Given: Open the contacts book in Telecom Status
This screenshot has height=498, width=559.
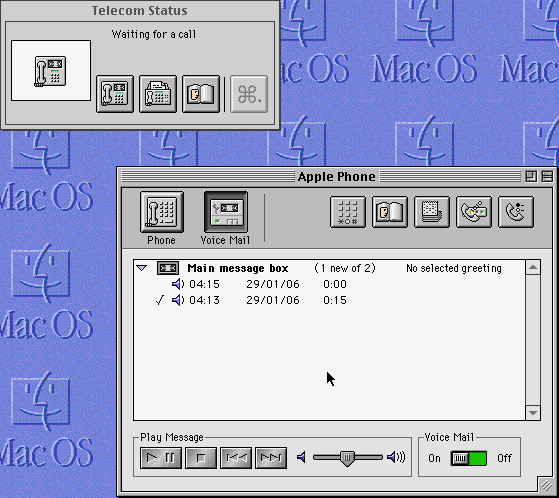Looking at the screenshot, I should click(x=201, y=94).
